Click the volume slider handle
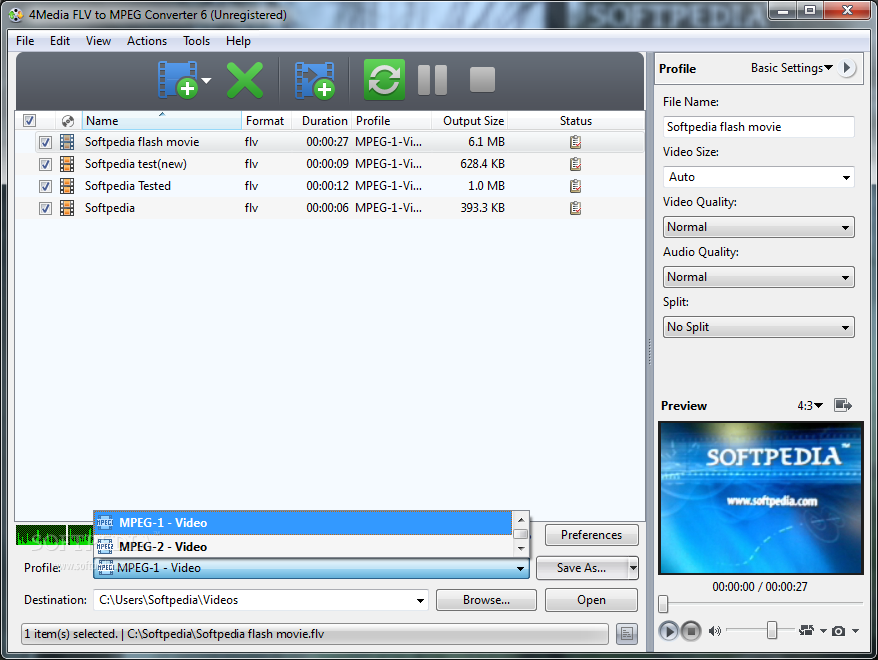878x660 pixels. pos(772,630)
